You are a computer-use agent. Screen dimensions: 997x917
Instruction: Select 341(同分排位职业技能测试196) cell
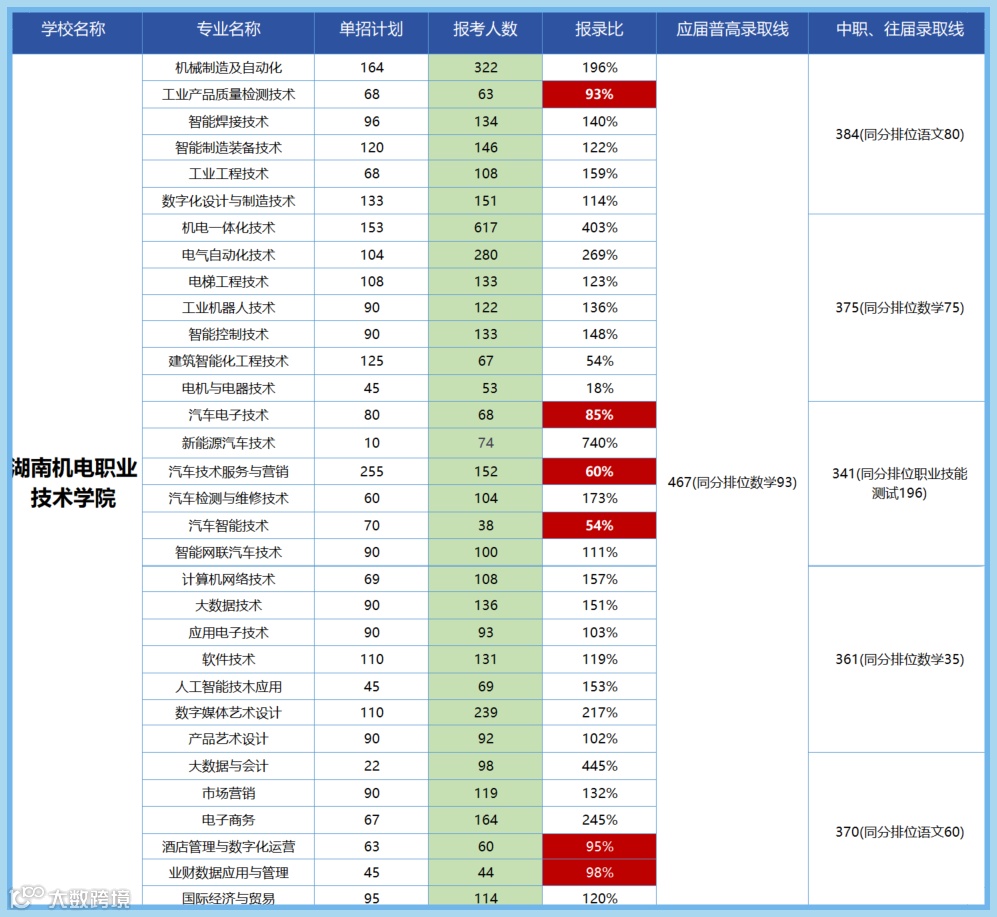click(899, 483)
